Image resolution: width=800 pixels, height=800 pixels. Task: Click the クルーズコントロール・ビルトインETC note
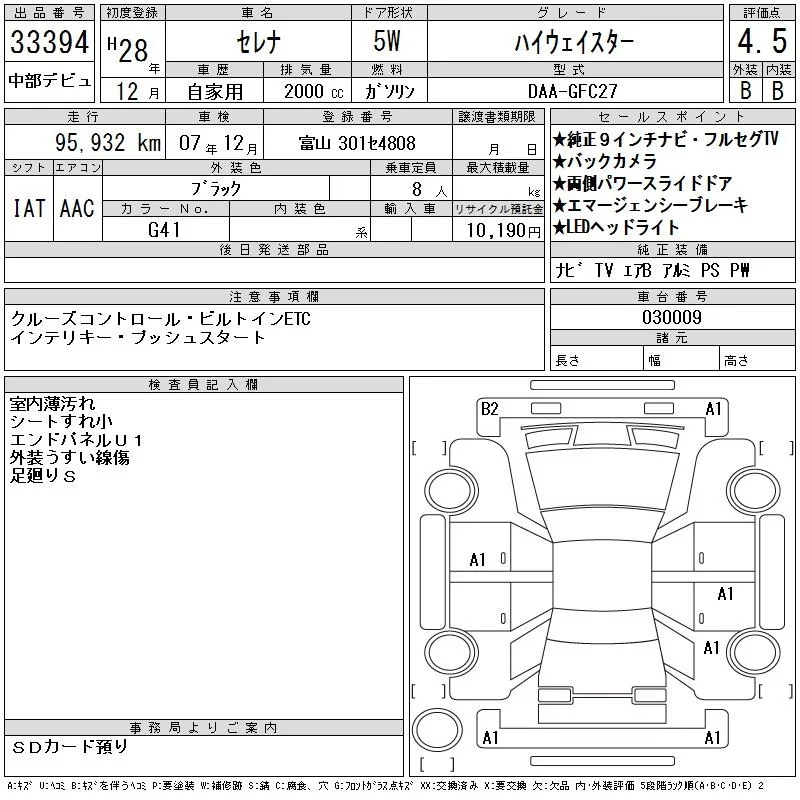(x=161, y=319)
